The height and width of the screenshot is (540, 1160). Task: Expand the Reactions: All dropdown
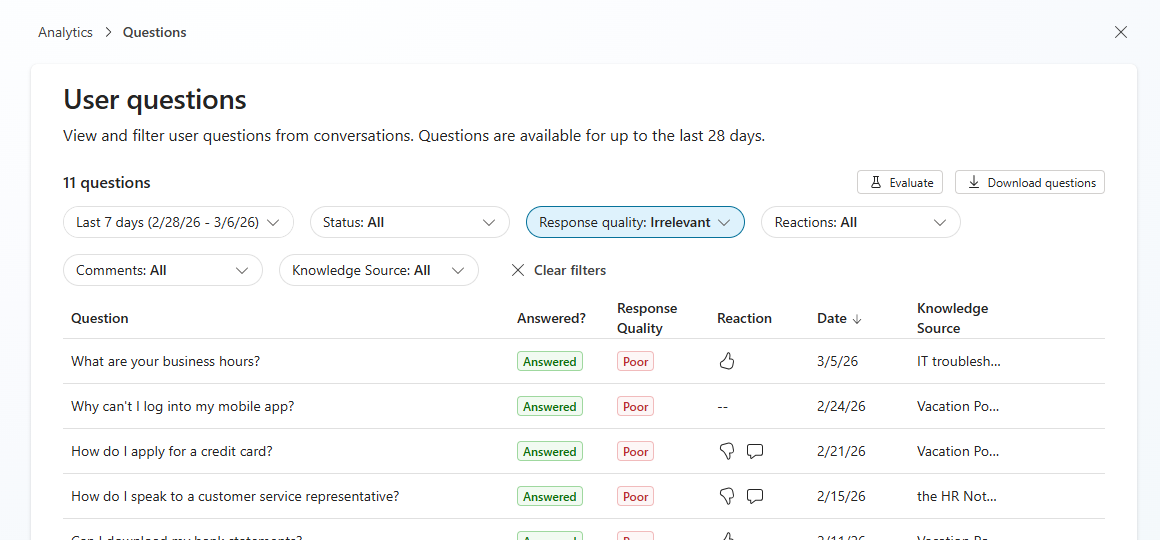click(861, 222)
